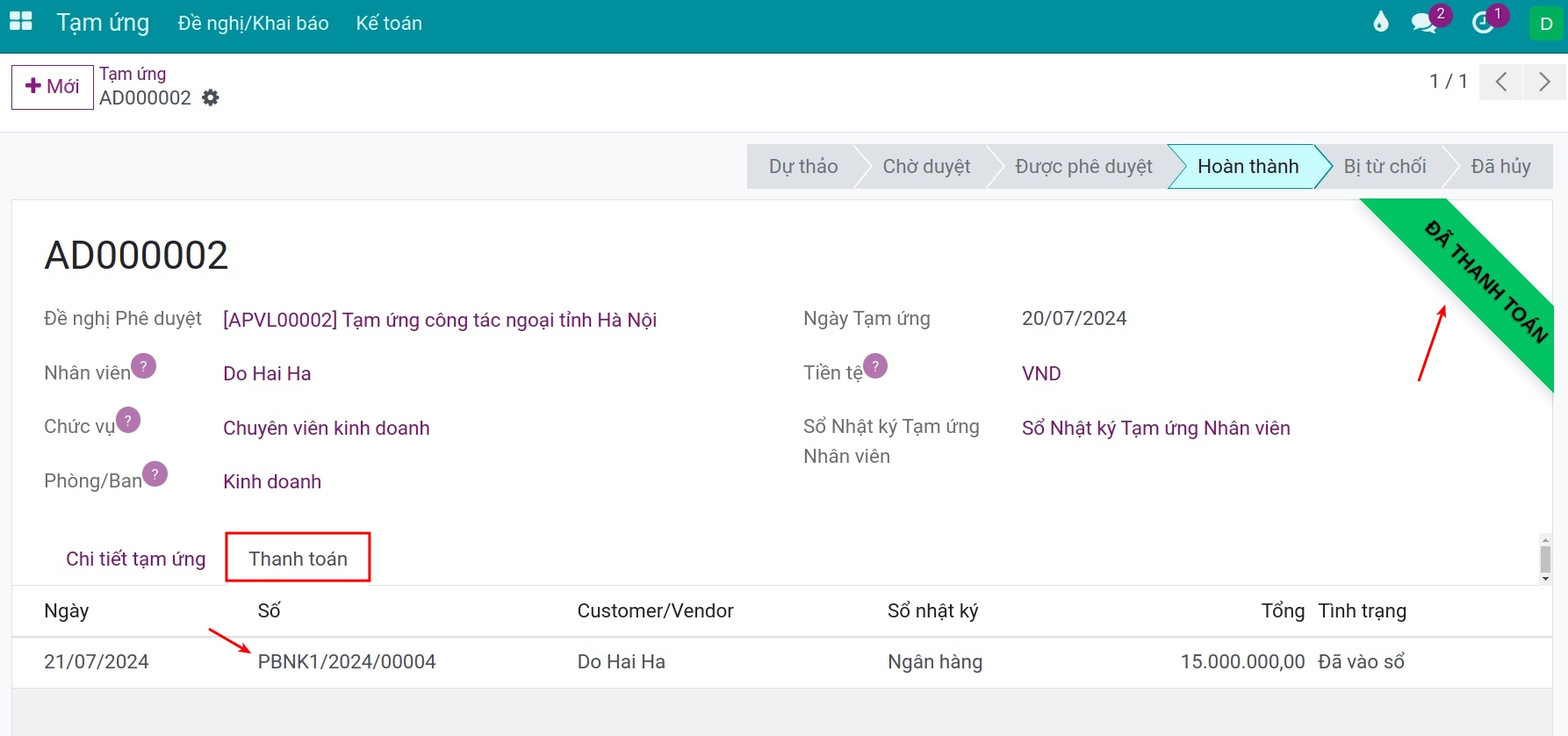Open the Đề nghị/Khai báo menu
This screenshot has width=1568, height=736.
tap(253, 24)
